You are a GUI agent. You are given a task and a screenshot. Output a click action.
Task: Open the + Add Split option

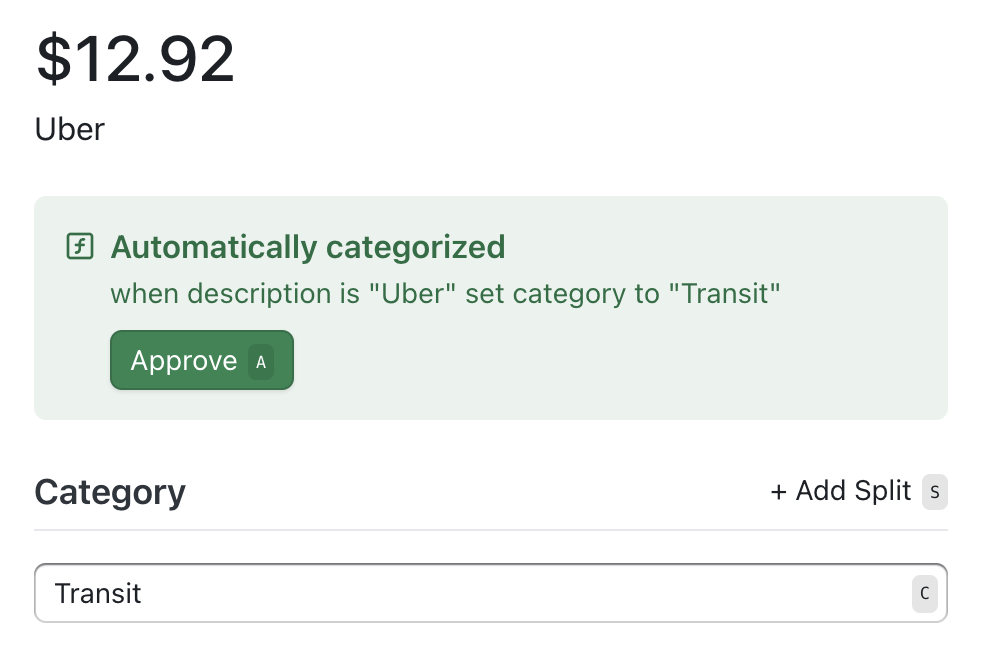840,491
